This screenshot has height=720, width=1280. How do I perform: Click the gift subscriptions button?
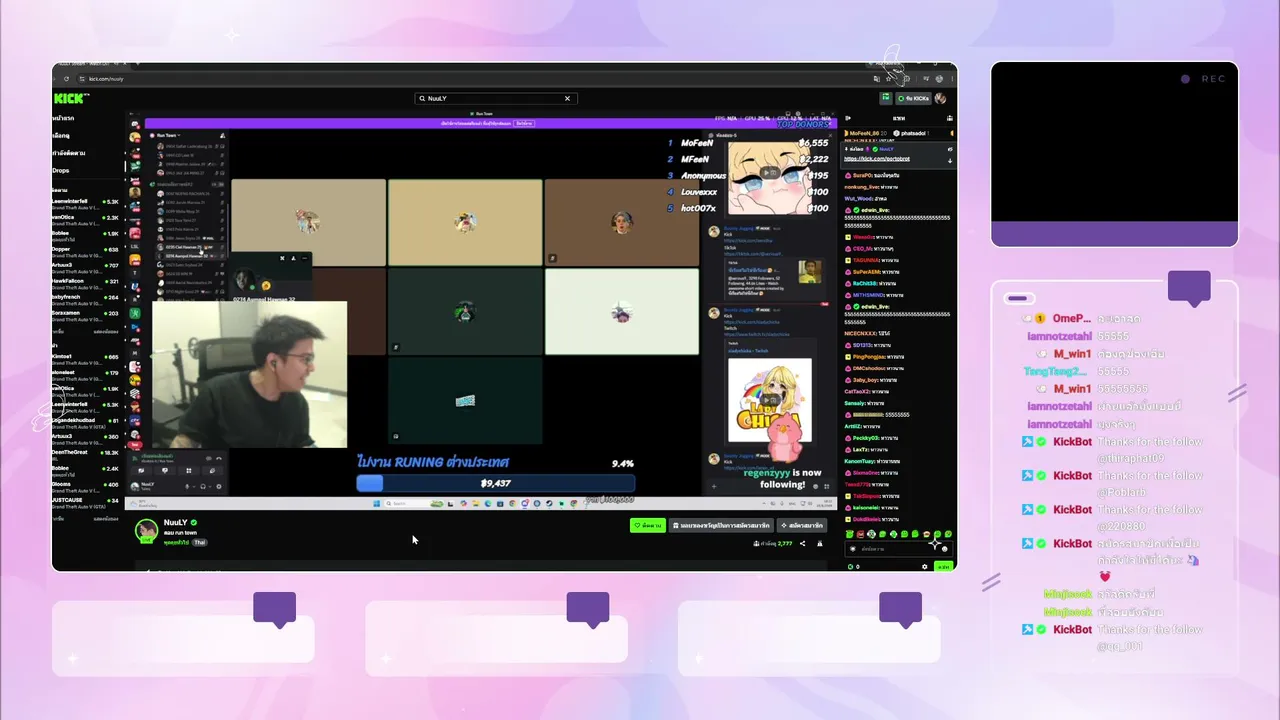[721, 525]
